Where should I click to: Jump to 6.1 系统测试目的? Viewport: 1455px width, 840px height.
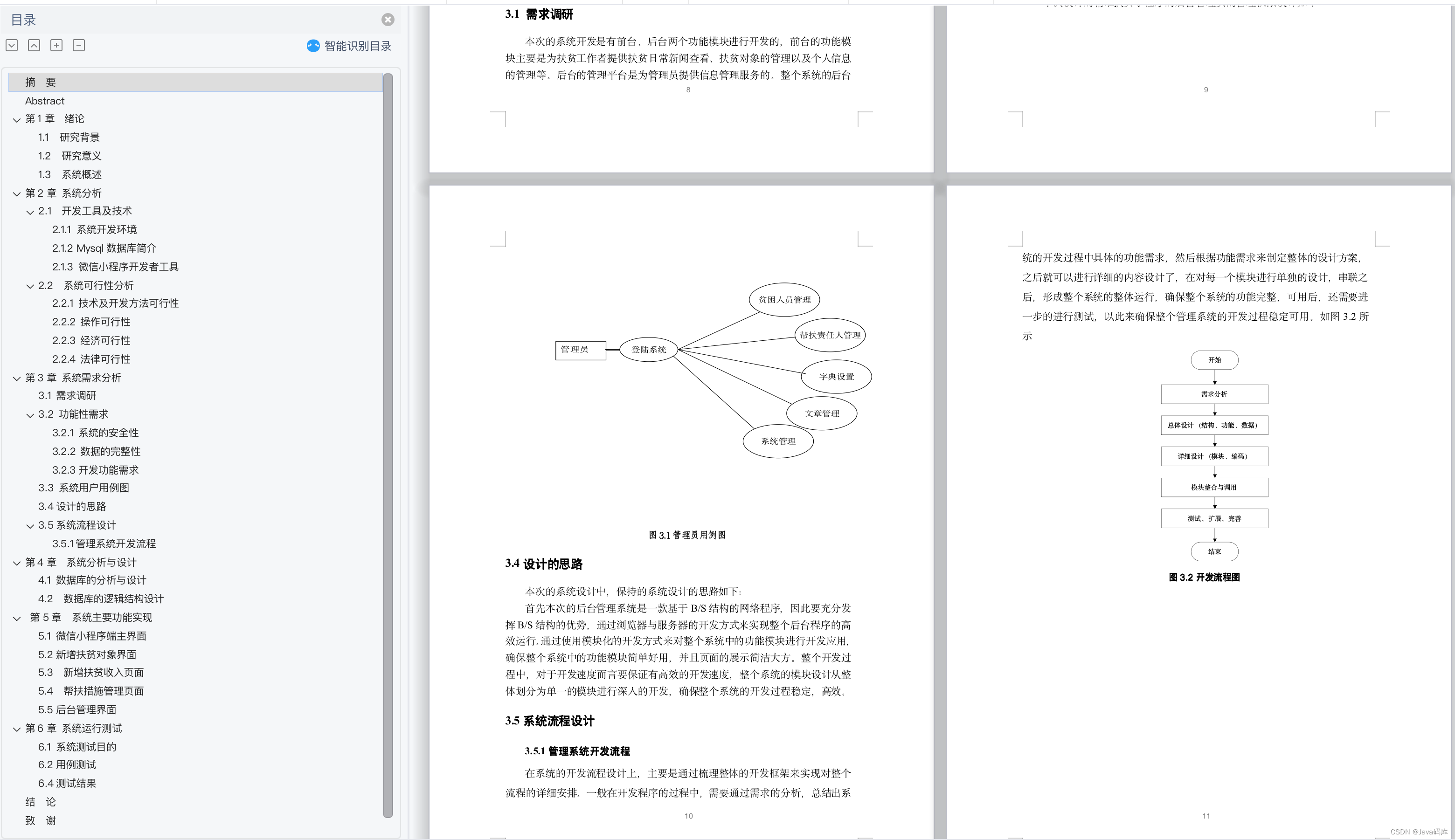[77, 747]
